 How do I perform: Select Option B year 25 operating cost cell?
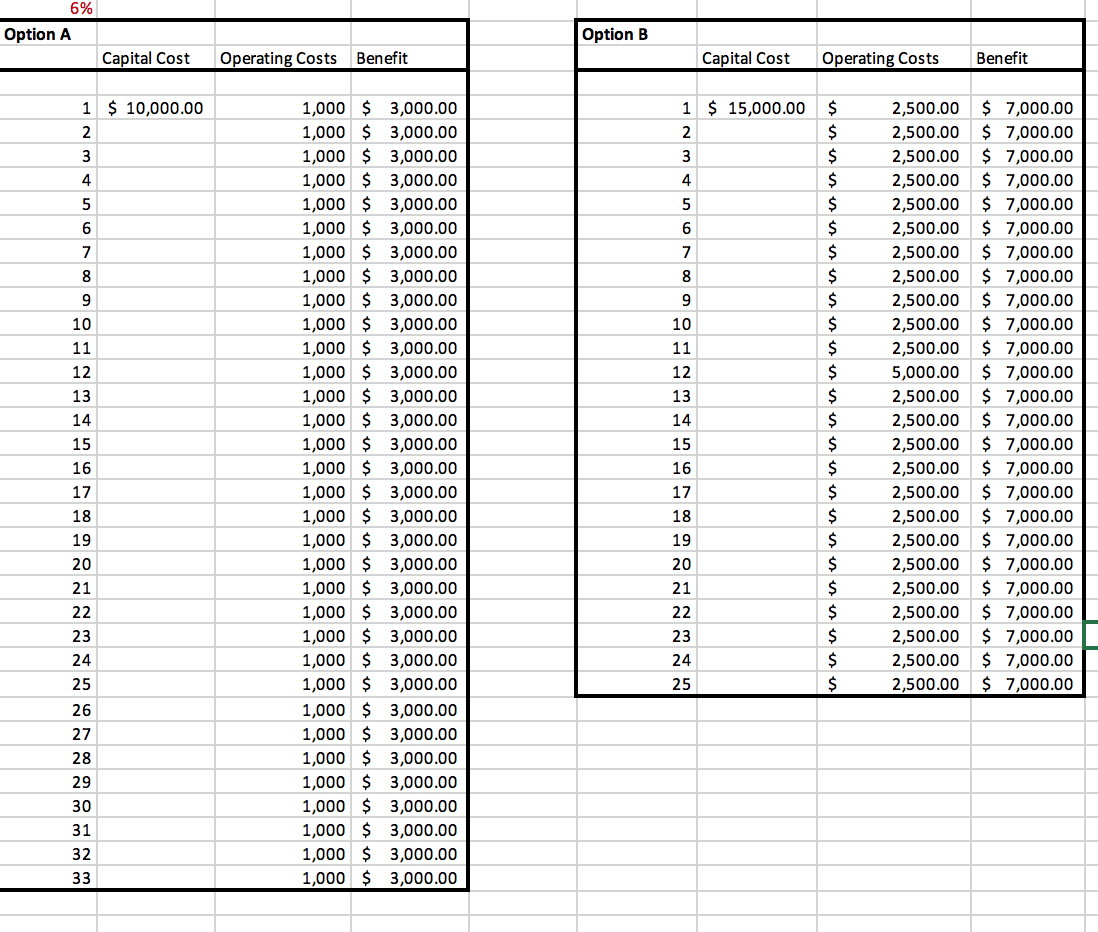click(894, 684)
